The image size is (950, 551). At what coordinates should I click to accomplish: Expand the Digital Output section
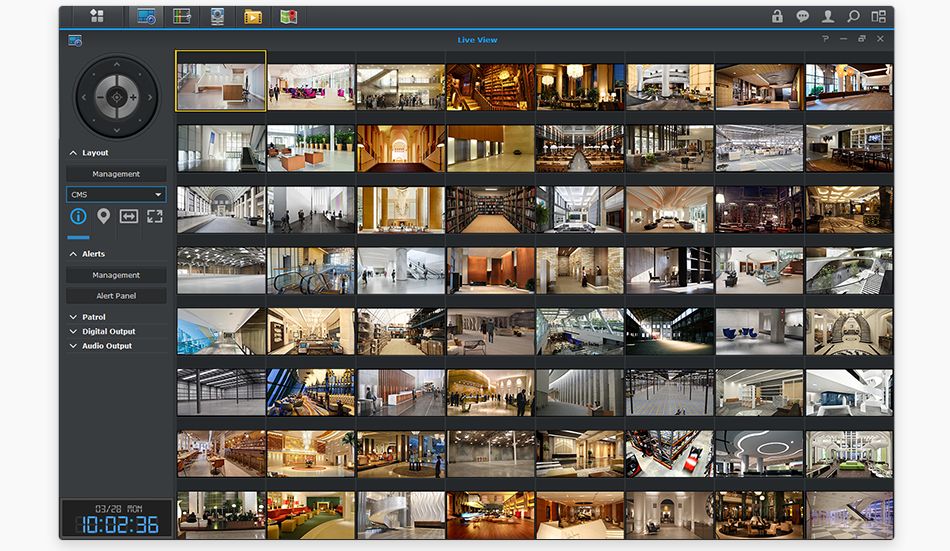[73, 332]
